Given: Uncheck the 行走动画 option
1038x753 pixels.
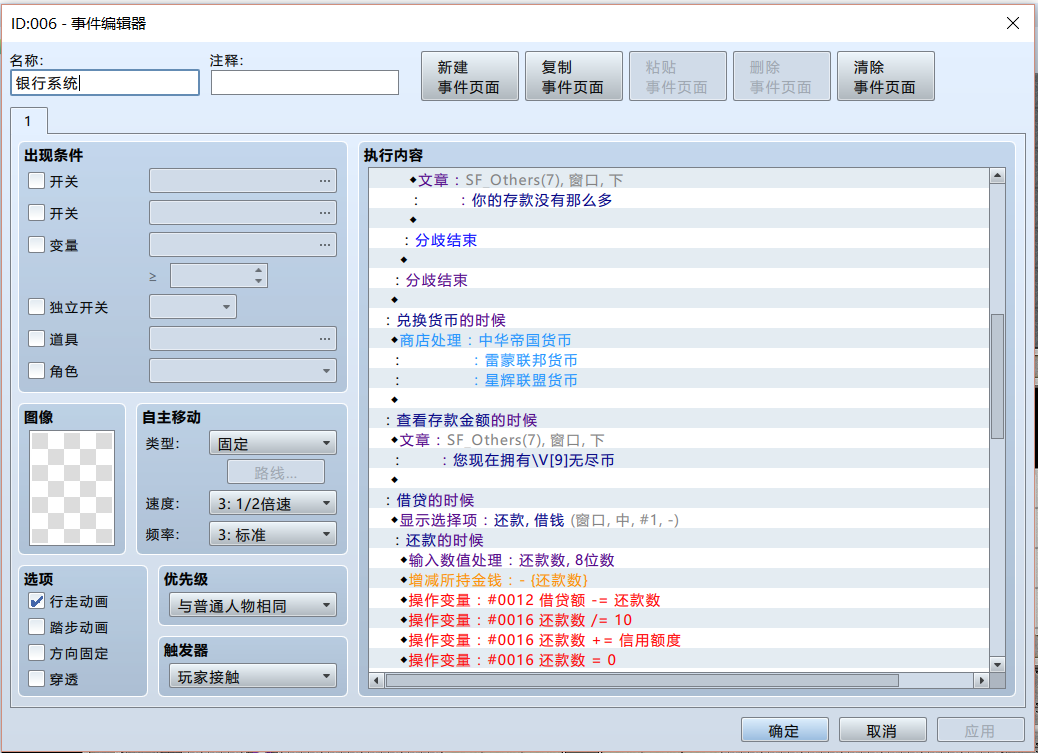Looking at the screenshot, I should [x=36, y=601].
